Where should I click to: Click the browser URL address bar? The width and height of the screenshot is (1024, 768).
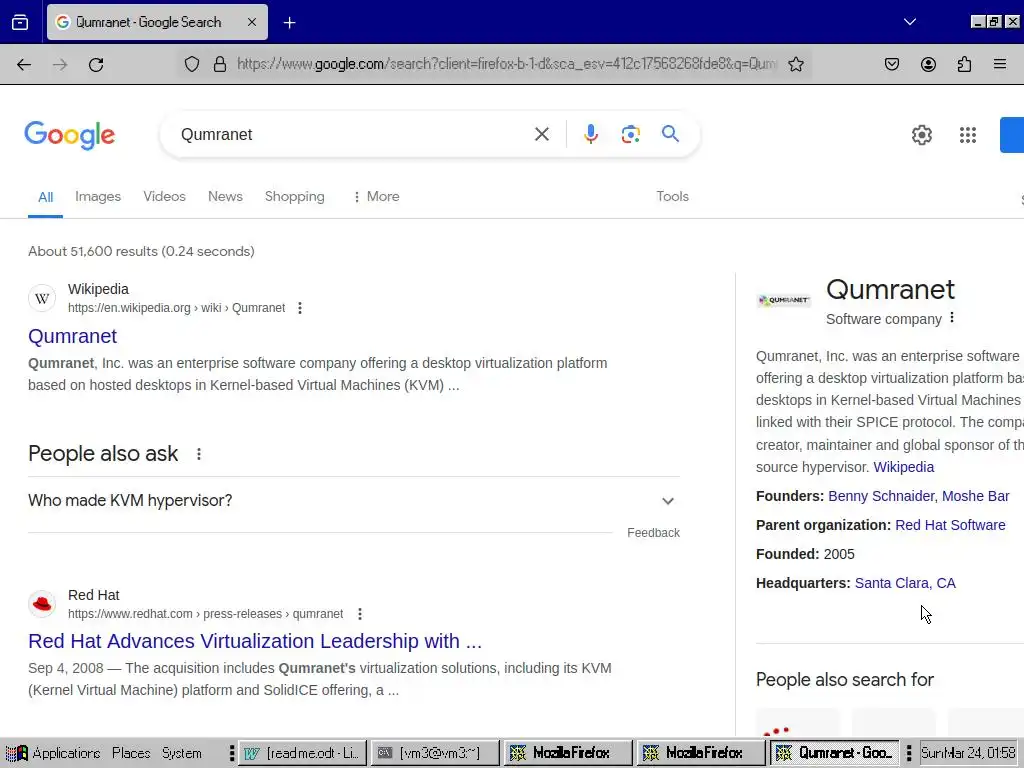pyautogui.click(x=506, y=64)
